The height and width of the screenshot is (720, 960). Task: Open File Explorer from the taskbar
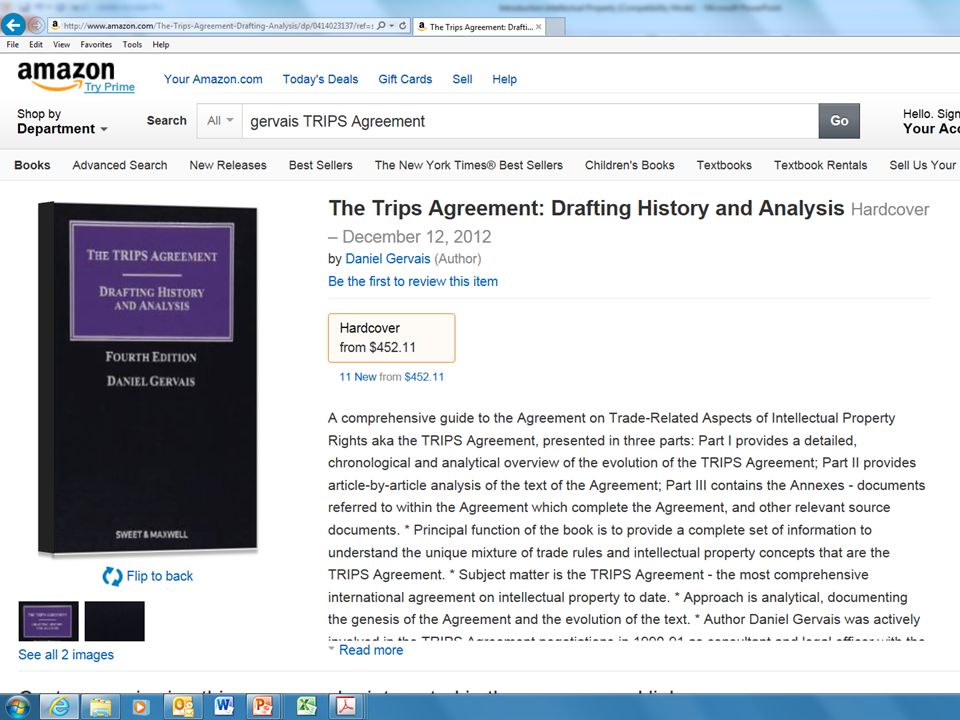[100, 707]
